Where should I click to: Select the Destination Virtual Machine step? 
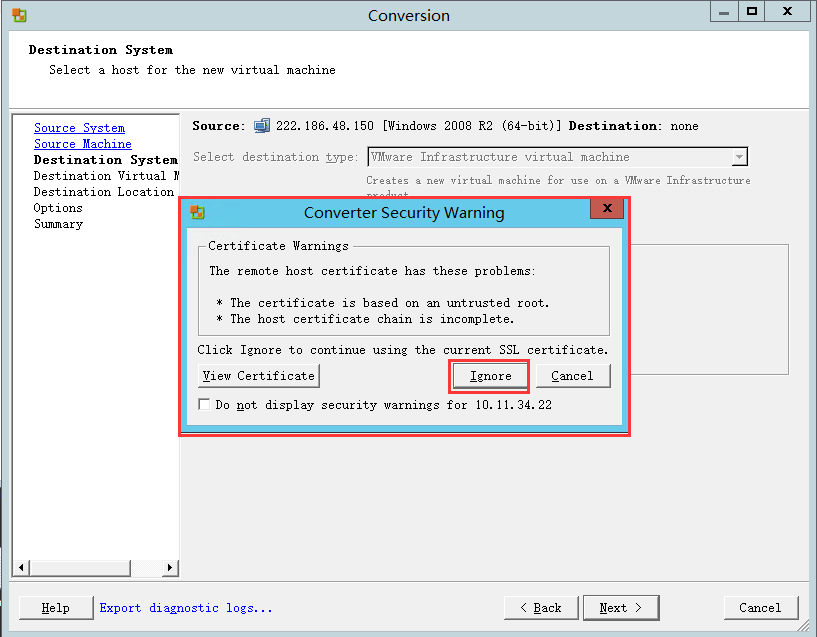click(x=106, y=176)
